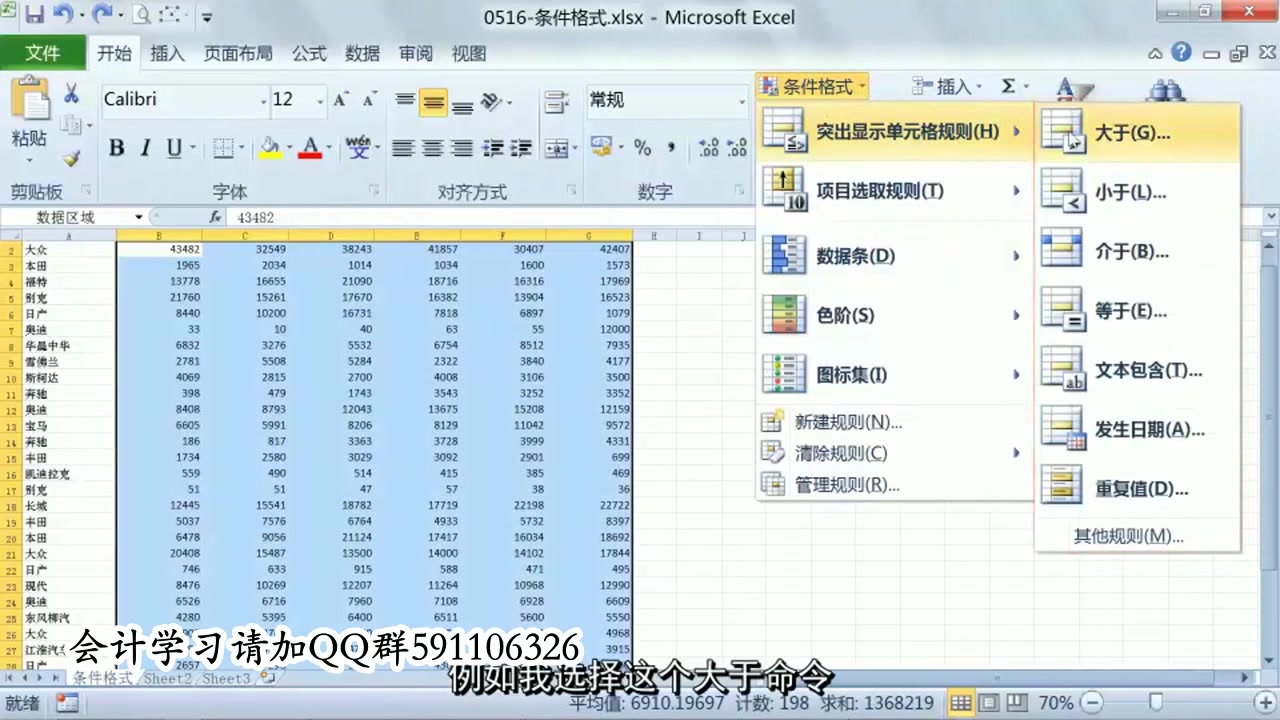Select 等于(E)... rule

coord(1138,311)
